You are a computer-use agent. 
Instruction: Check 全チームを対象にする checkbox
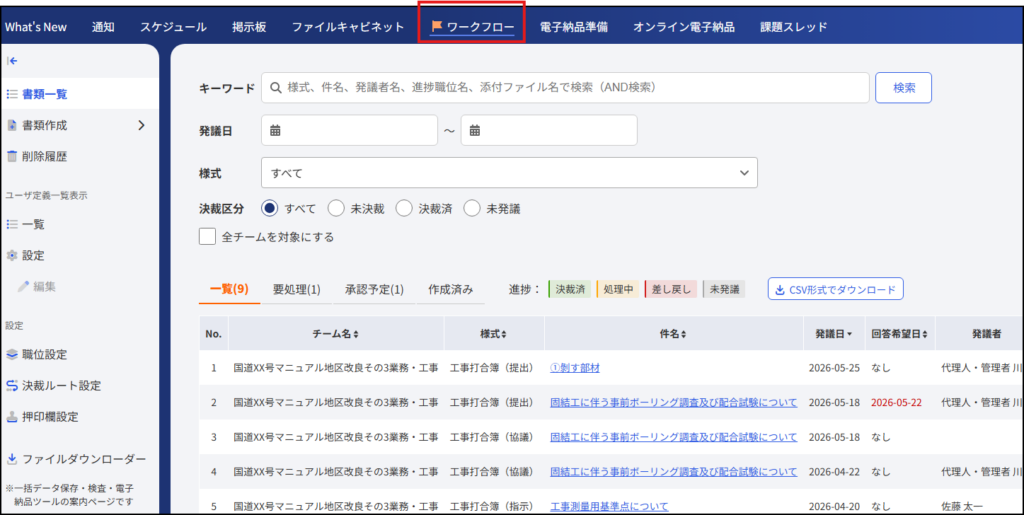pyautogui.click(x=208, y=237)
